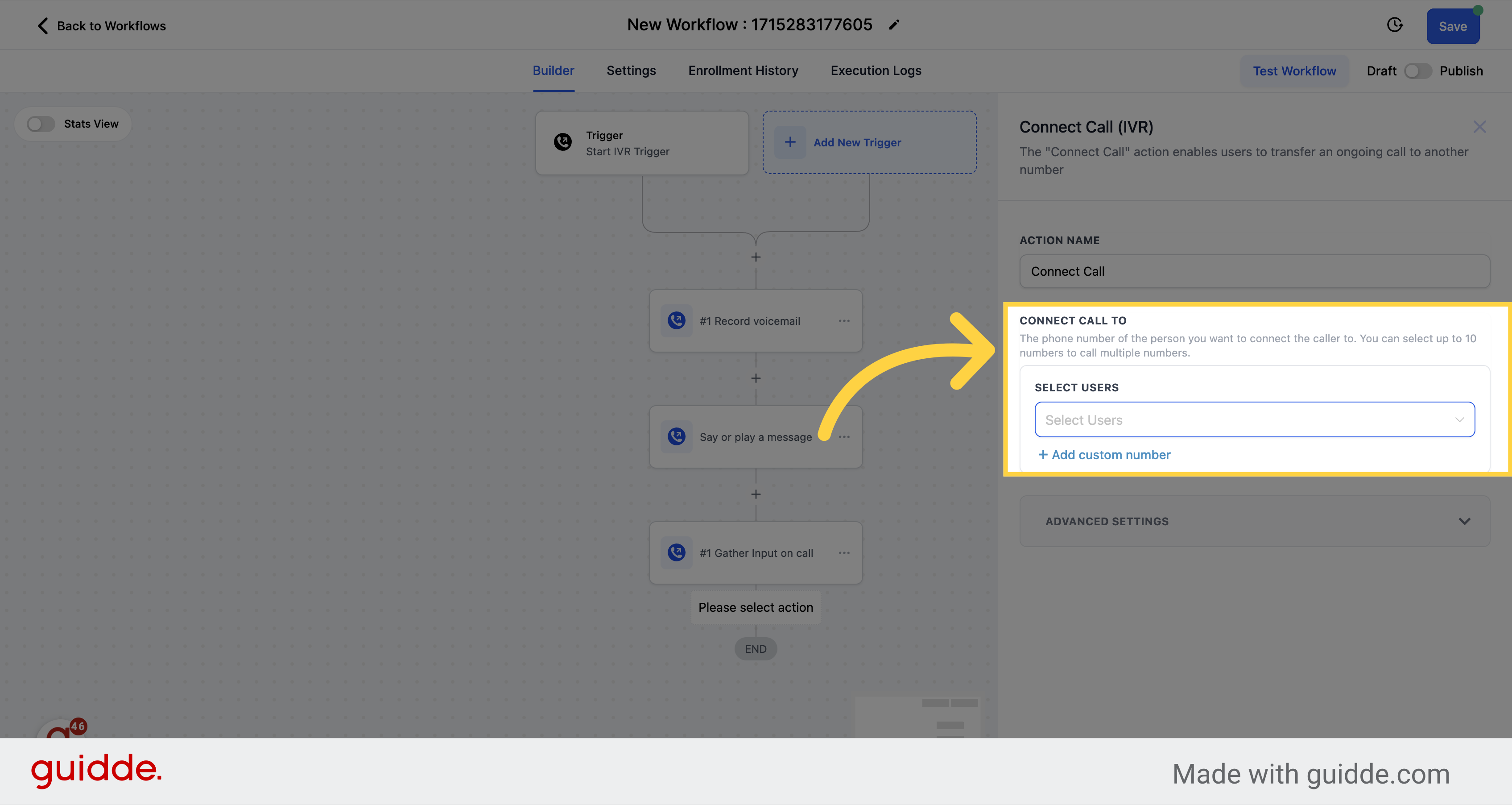Switch to the Settings tab
This screenshot has width=1512, height=805.
point(631,70)
